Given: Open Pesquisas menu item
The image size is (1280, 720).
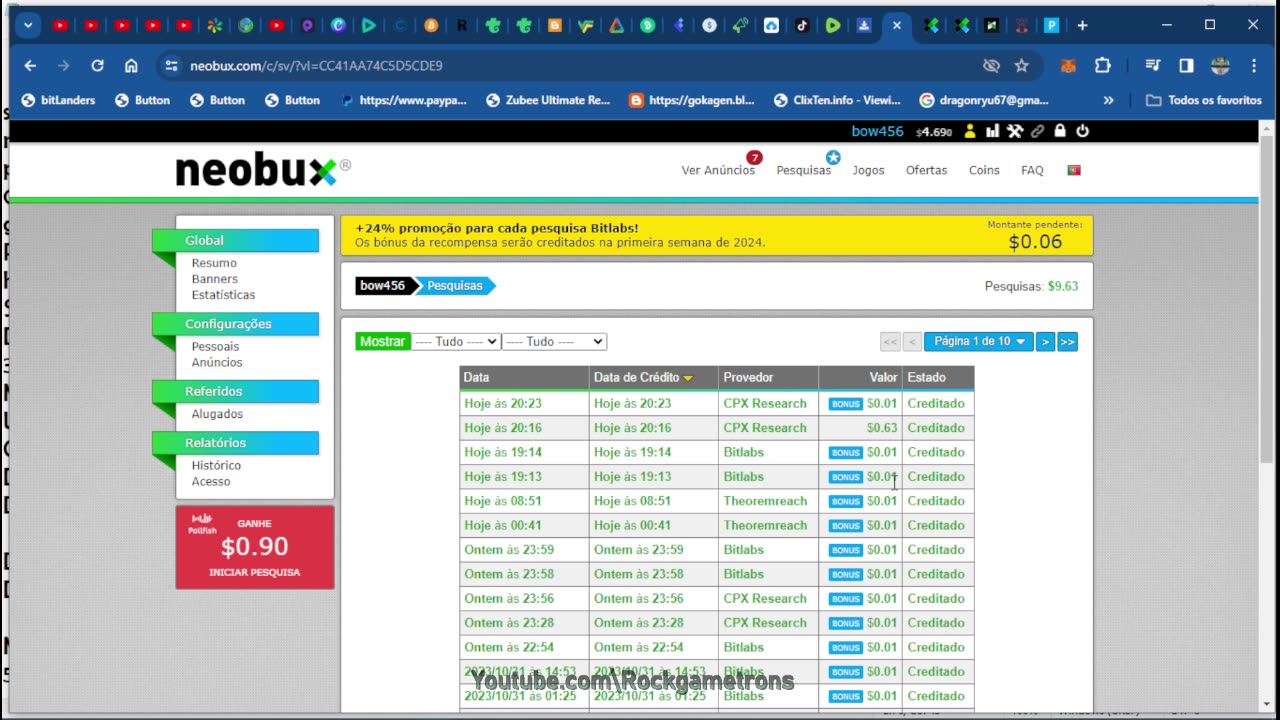Looking at the screenshot, I should click(x=804, y=170).
